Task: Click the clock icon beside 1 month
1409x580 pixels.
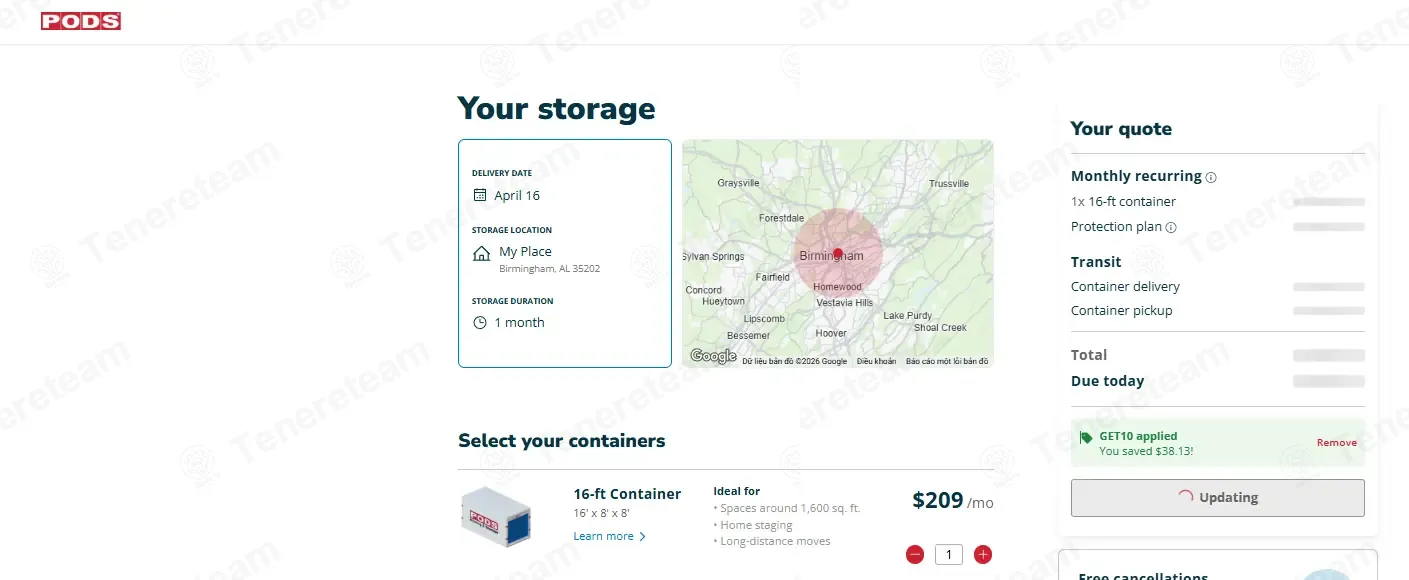Action: click(x=480, y=322)
